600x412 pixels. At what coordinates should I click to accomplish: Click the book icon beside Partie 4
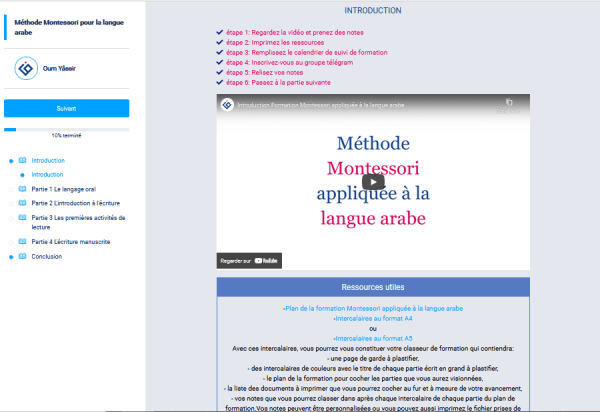[x=23, y=242]
